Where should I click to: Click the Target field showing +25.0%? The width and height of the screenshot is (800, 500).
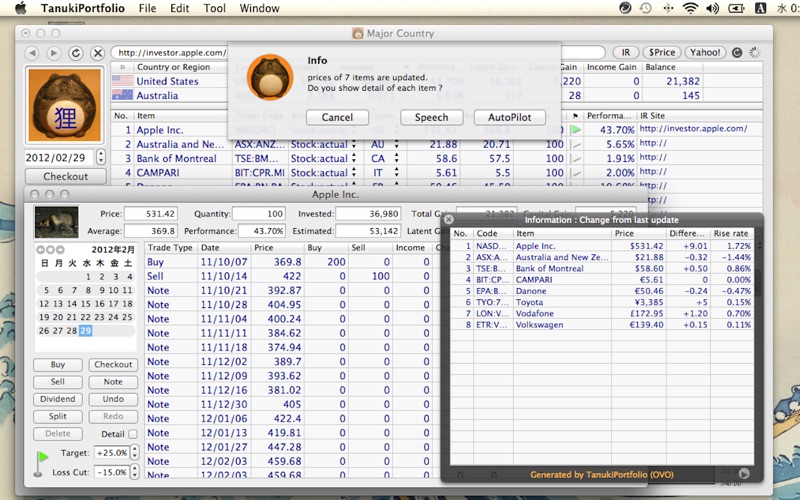(112, 453)
